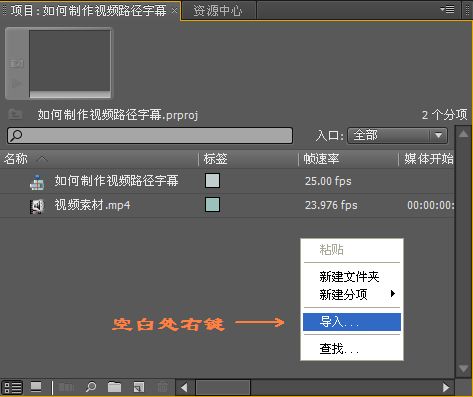Switch to list view icon
The image size is (473, 397).
(12, 387)
